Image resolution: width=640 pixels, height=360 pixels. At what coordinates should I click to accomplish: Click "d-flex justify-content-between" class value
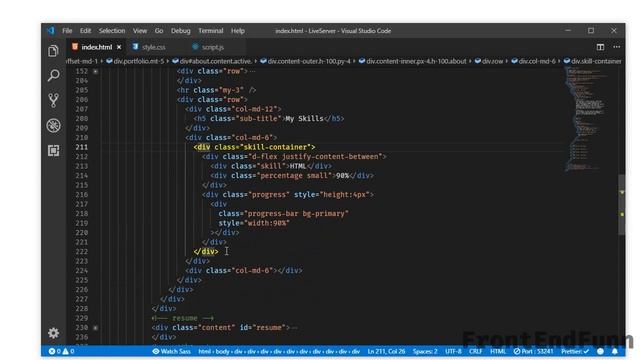(x=316, y=157)
